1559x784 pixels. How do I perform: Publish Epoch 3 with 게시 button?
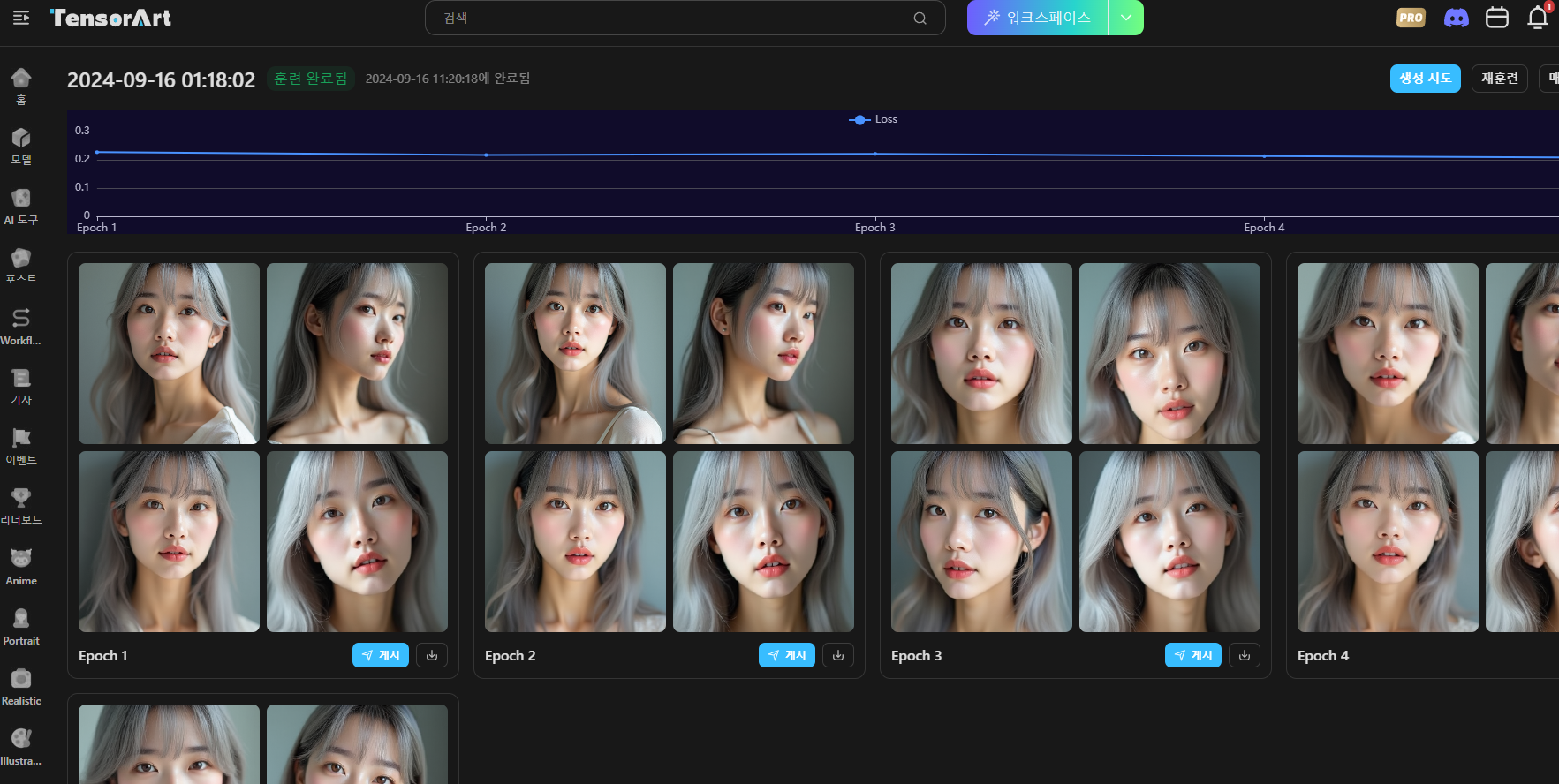click(x=1193, y=655)
